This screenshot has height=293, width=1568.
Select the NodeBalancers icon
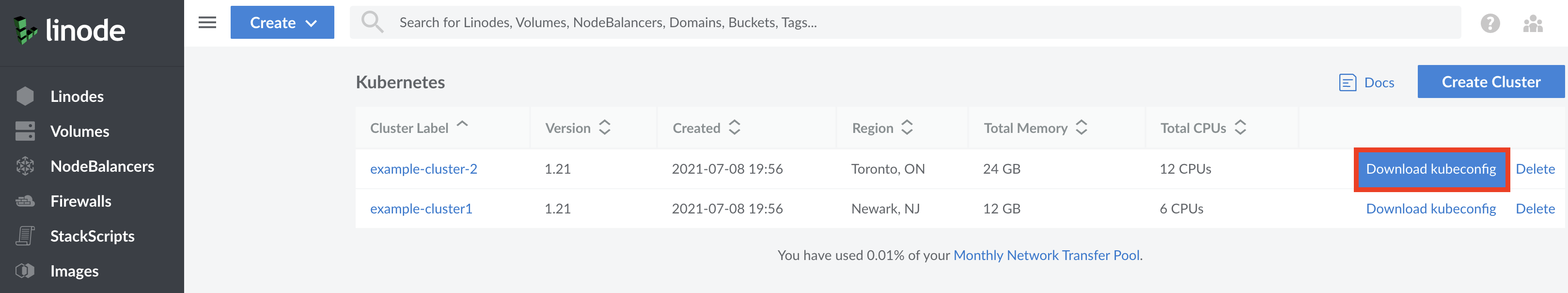(26, 166)
